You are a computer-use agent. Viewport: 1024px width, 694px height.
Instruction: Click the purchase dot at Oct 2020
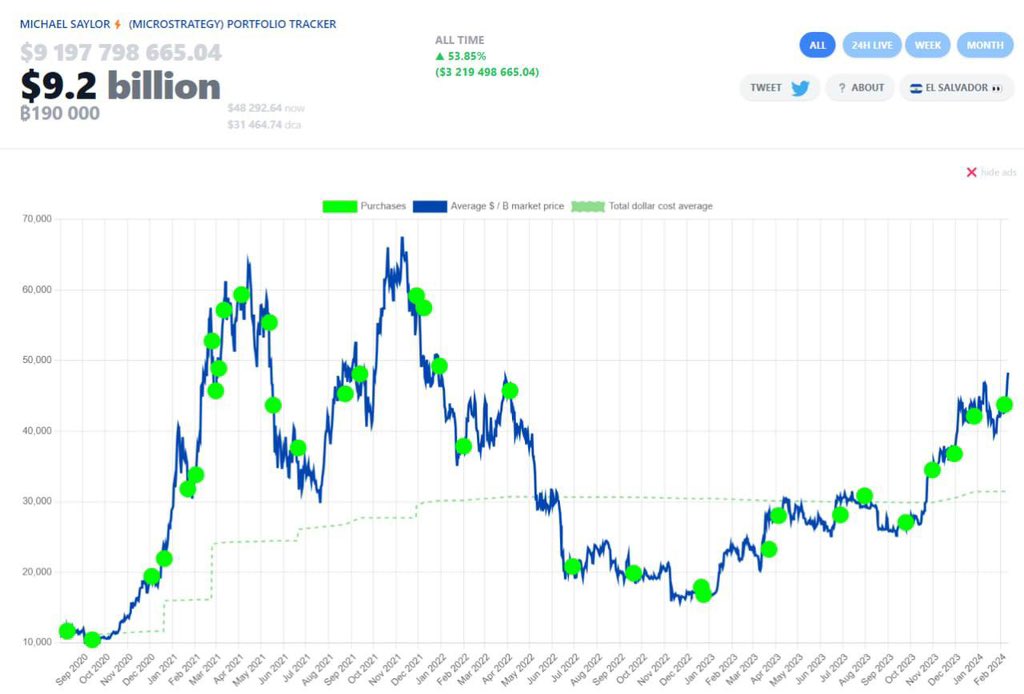[92, 640]
